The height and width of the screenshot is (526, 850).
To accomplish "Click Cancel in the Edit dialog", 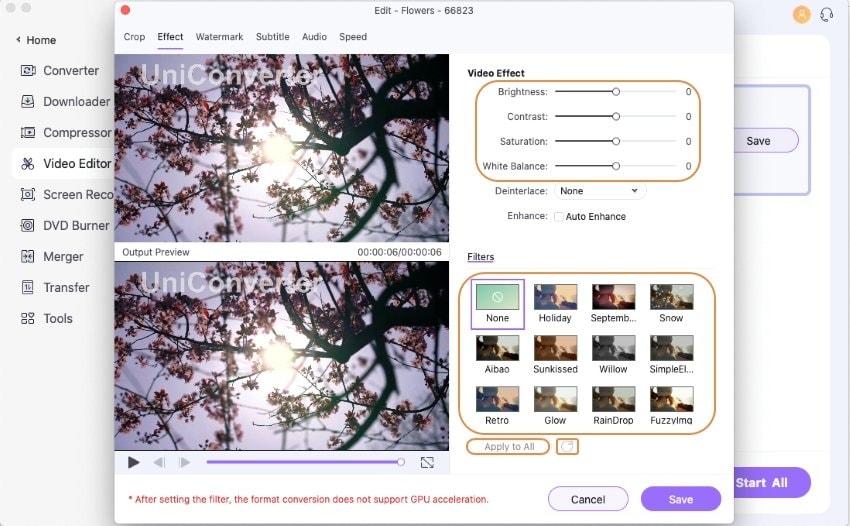I will click(588, 499).
